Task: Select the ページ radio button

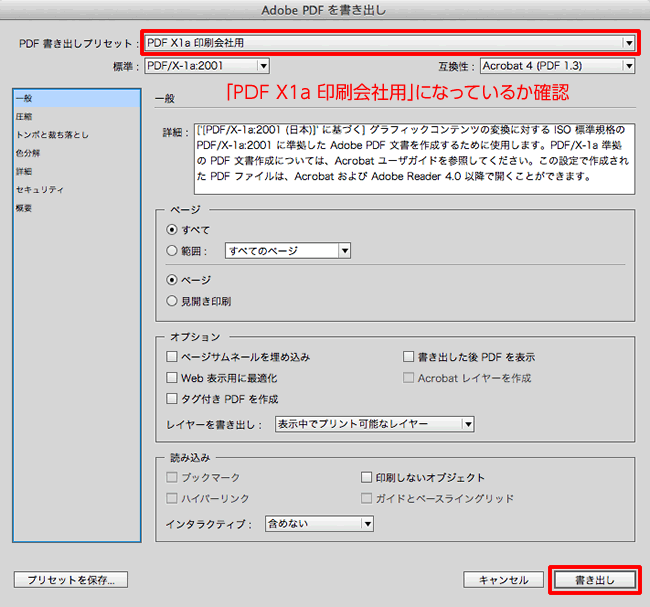Action: pos(172,280)
